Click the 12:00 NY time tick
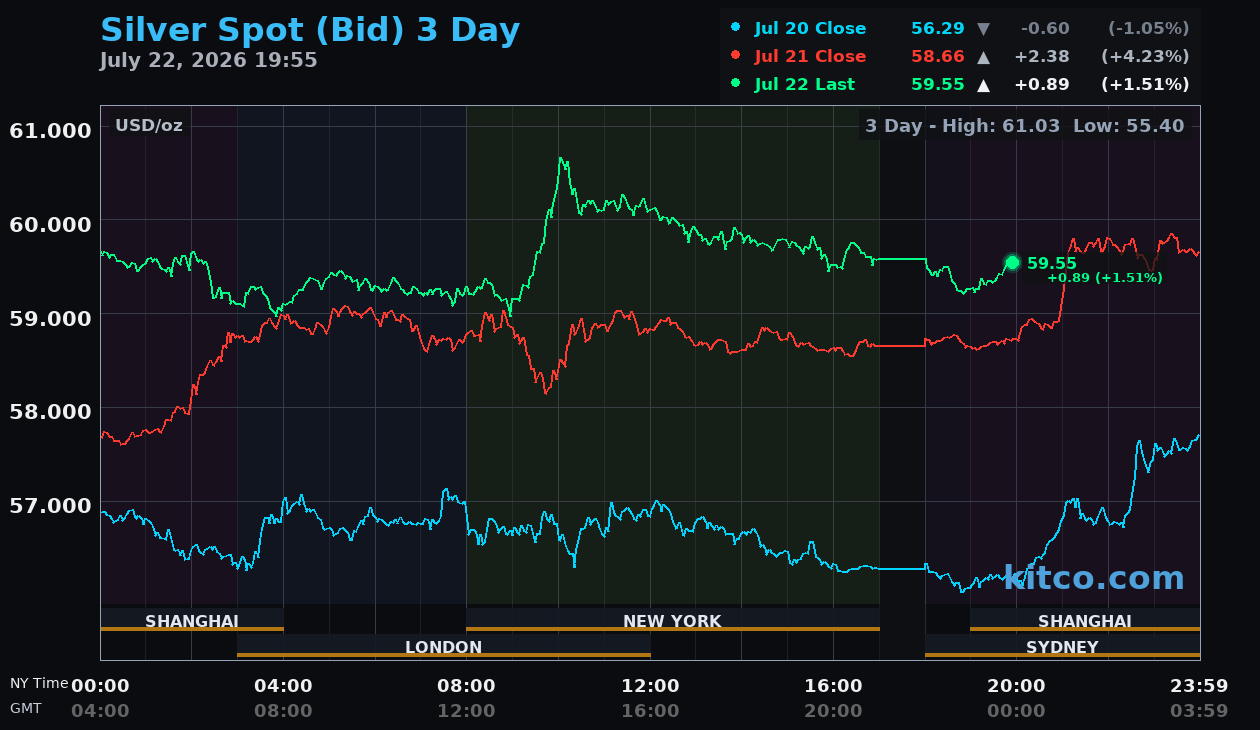The image size is (1260, 730). tap(650, 686)
